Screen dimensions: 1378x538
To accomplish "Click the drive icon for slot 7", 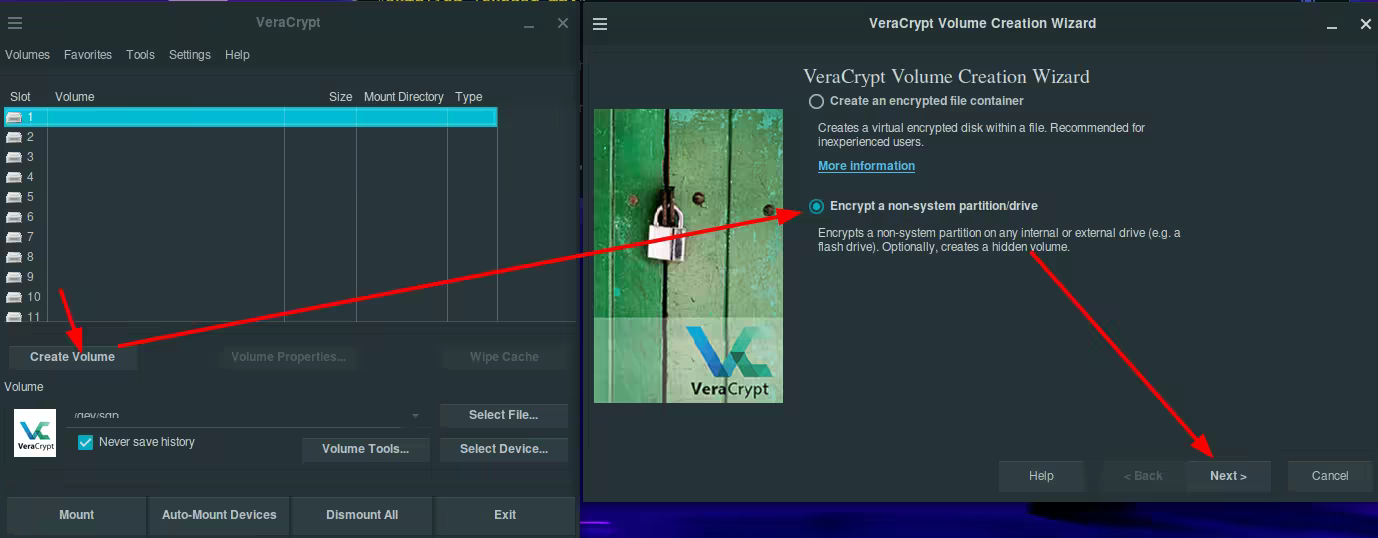I will 14,237.
